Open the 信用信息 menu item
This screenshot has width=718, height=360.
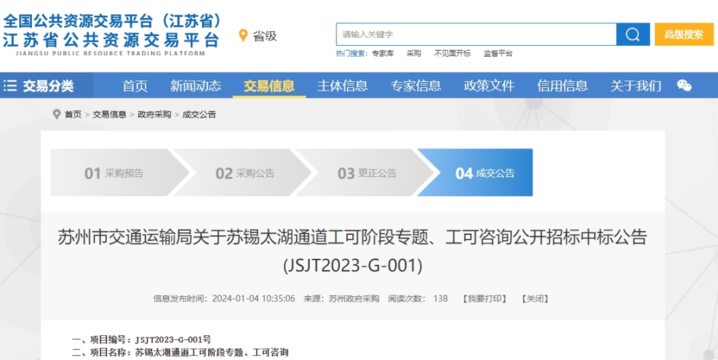(x=562, y=86)
